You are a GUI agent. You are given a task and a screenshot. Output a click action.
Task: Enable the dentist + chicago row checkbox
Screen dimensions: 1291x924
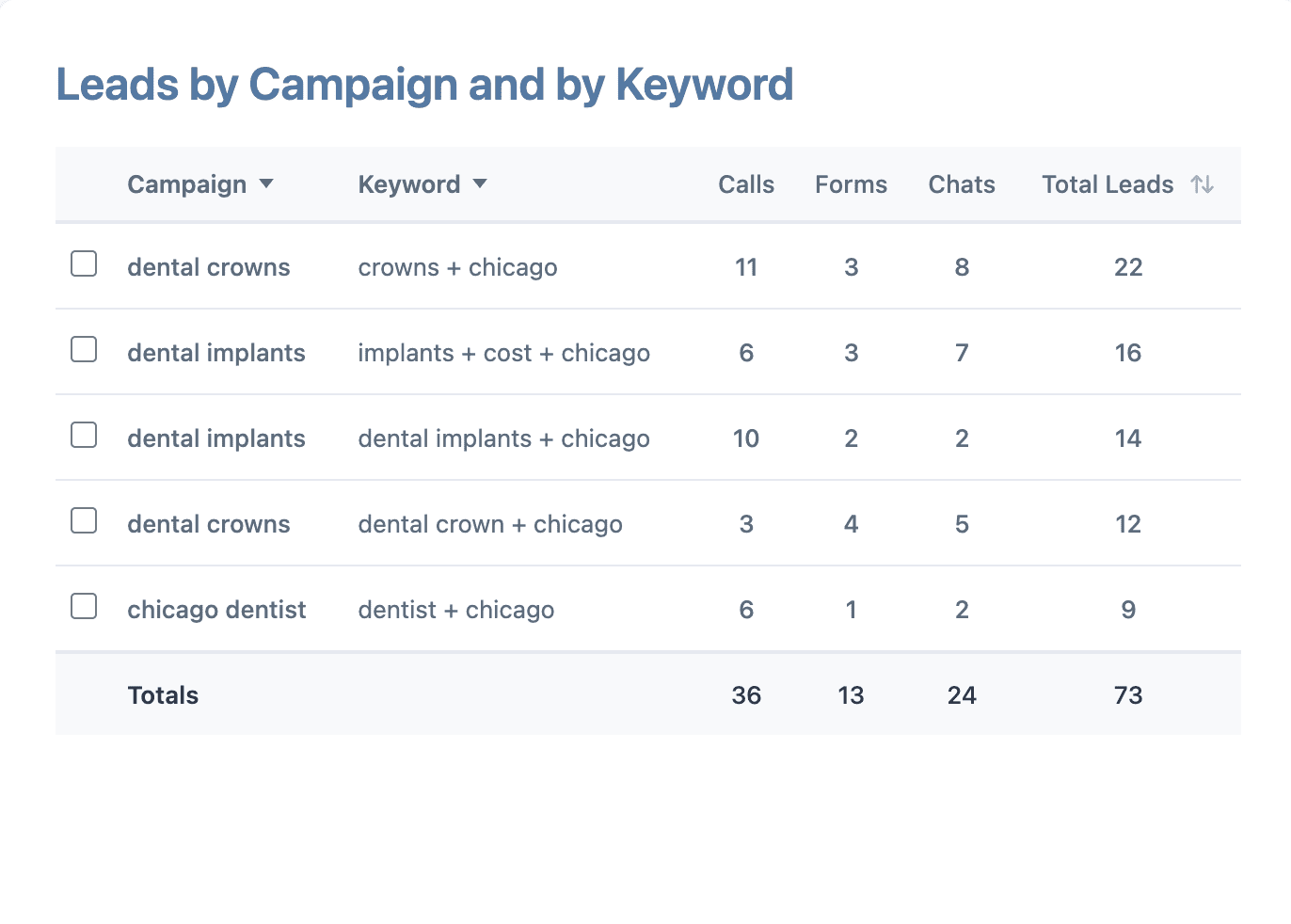[84, 607]
